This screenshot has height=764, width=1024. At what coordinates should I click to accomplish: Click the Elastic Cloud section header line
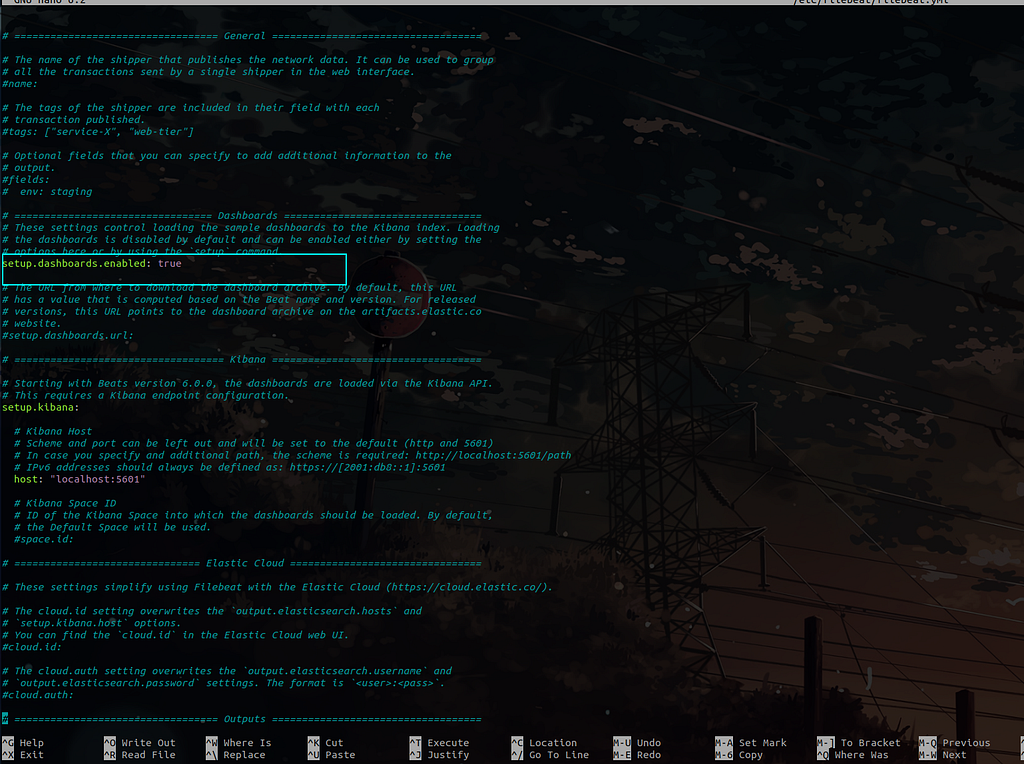pyautogui.click(x=242, y=564)
